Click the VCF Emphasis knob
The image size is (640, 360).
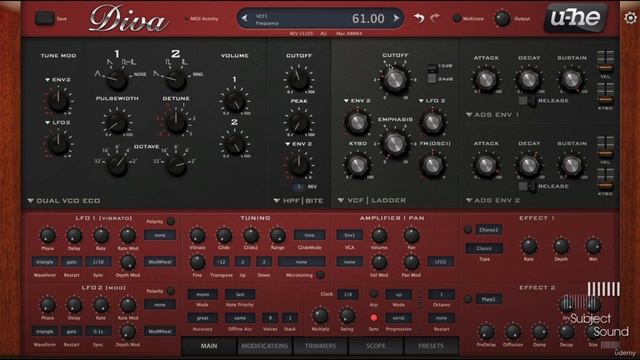click(x=395, y=144)
